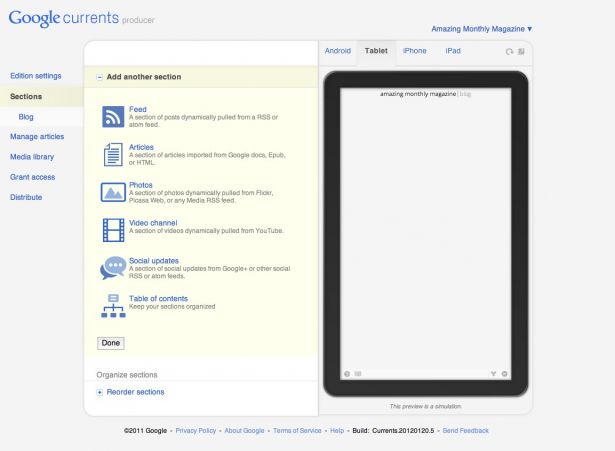This screenshot has width=615, height=451.
Task: Open the Media library
Action: click(x=32, y=157)
